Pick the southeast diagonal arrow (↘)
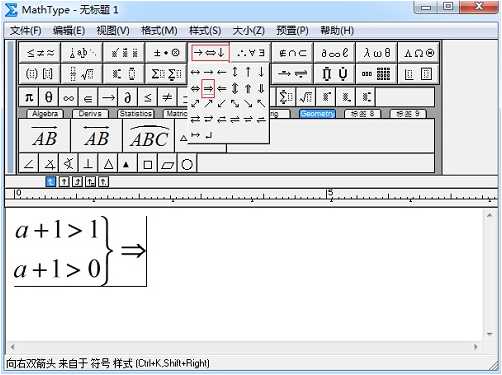Viewport: 502px width, 375px height. tap(248, 104)
